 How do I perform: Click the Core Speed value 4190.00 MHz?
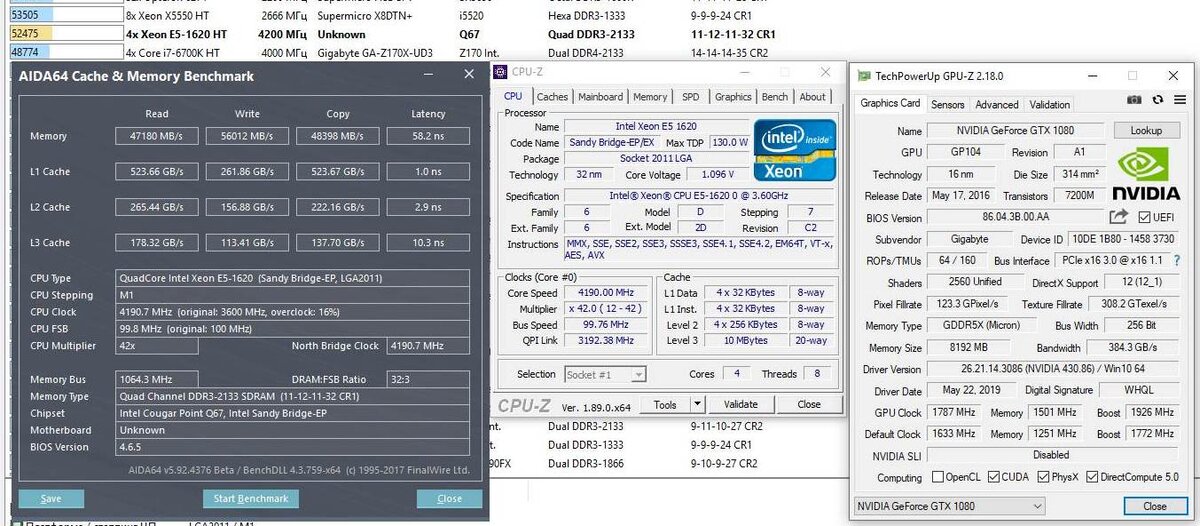[x=605, y=293]
